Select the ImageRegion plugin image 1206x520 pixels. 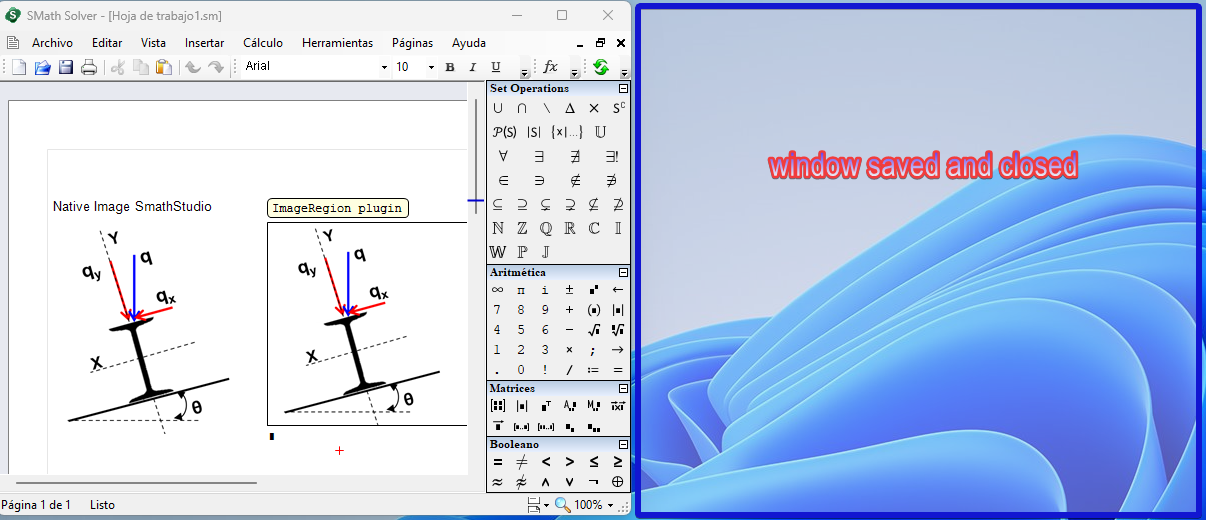click(366, 324)
